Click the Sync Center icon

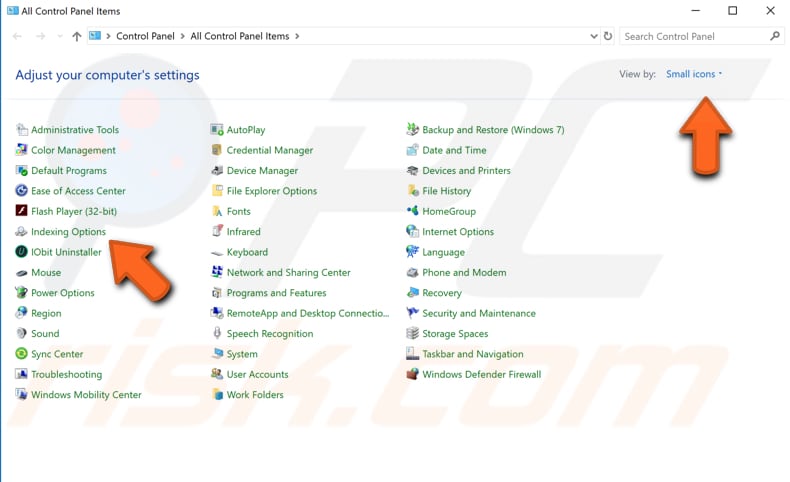pos(21,354)
